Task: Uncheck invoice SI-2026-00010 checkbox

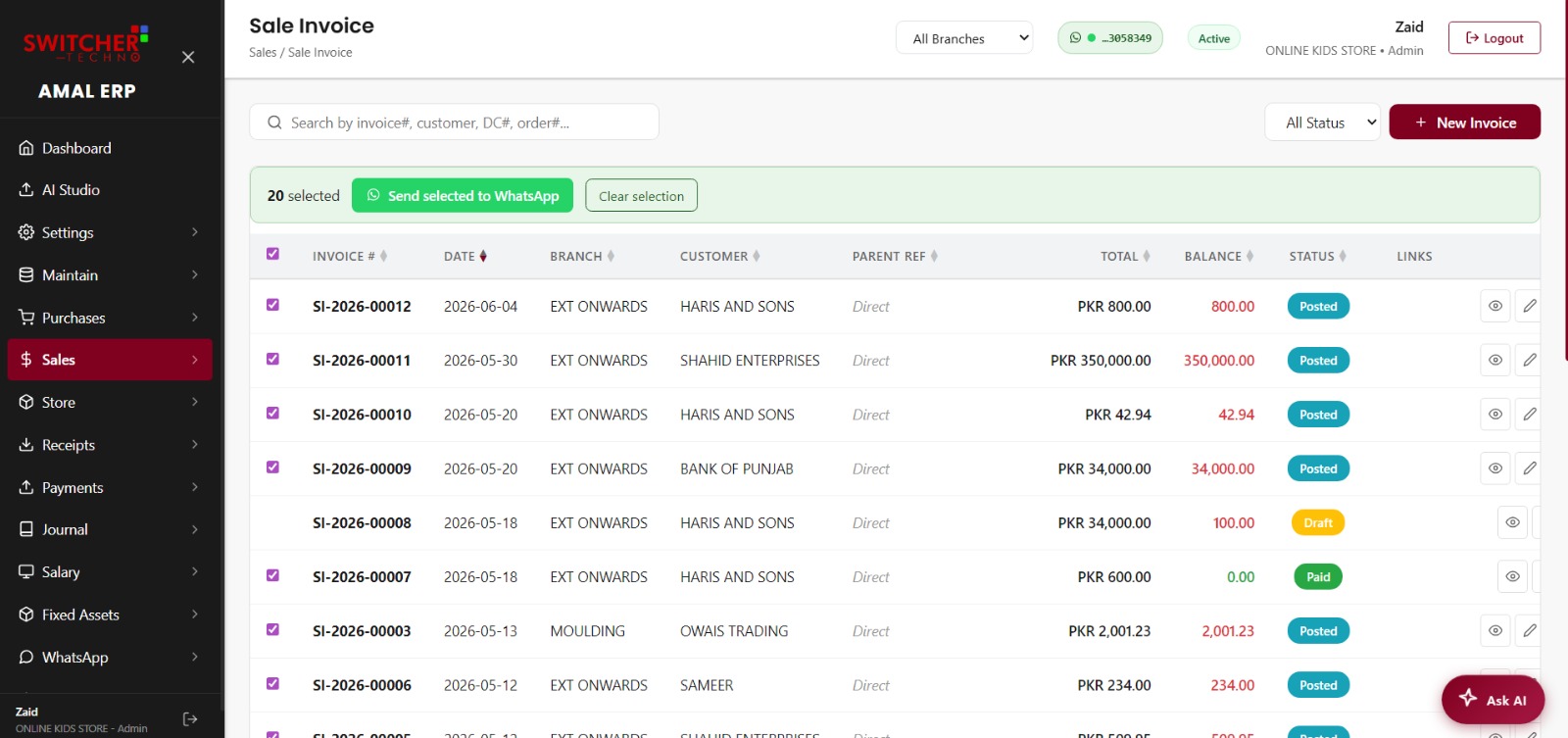Action: pos(272,413)
